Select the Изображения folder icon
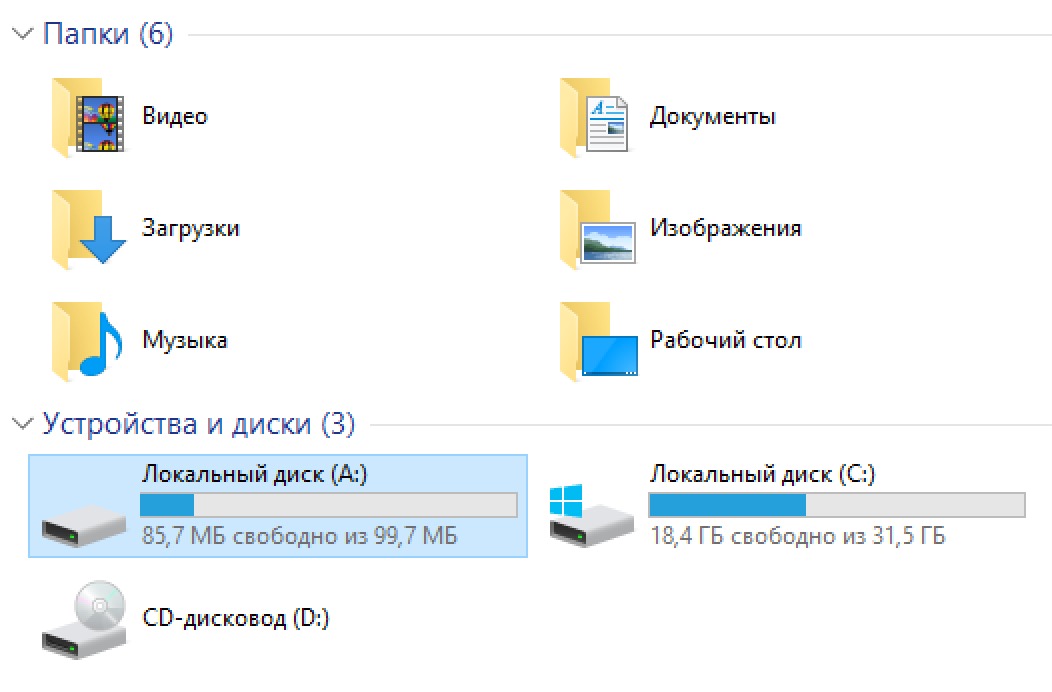Screen dimensions: 1052x692 (x=596, y=229)
